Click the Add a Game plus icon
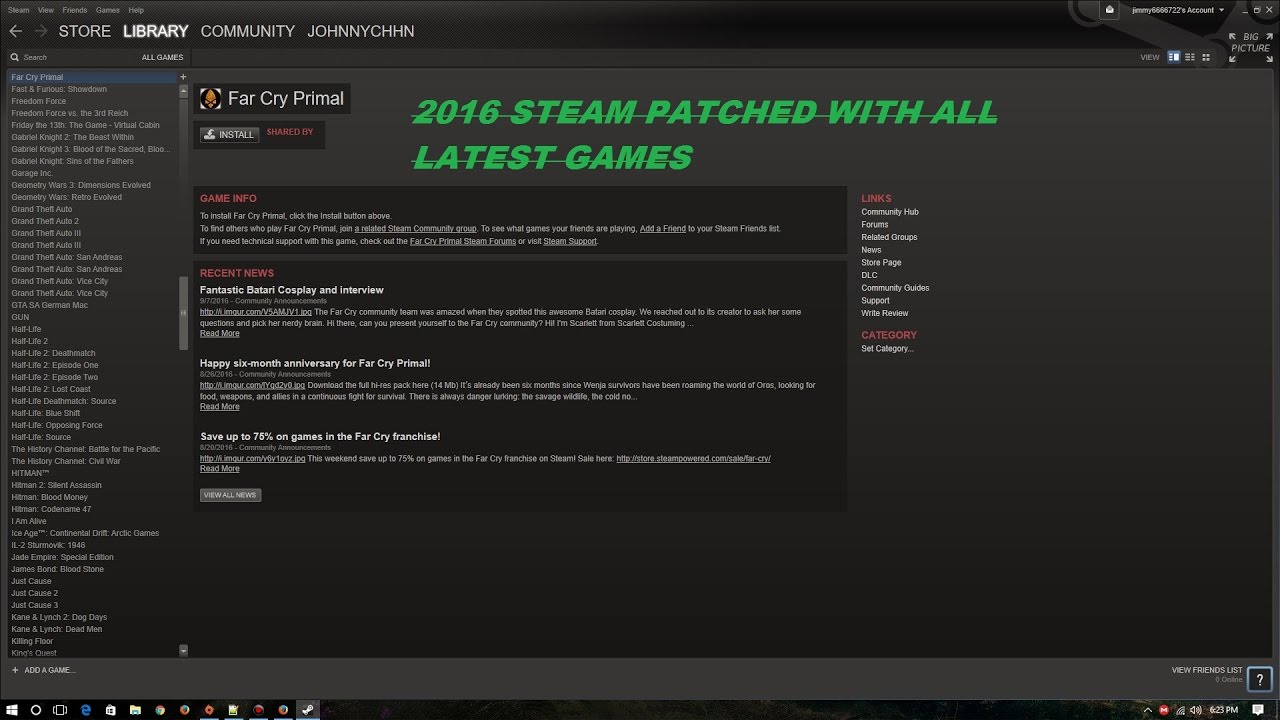The width and height of the screenshot is (1280, 720). 15,670
